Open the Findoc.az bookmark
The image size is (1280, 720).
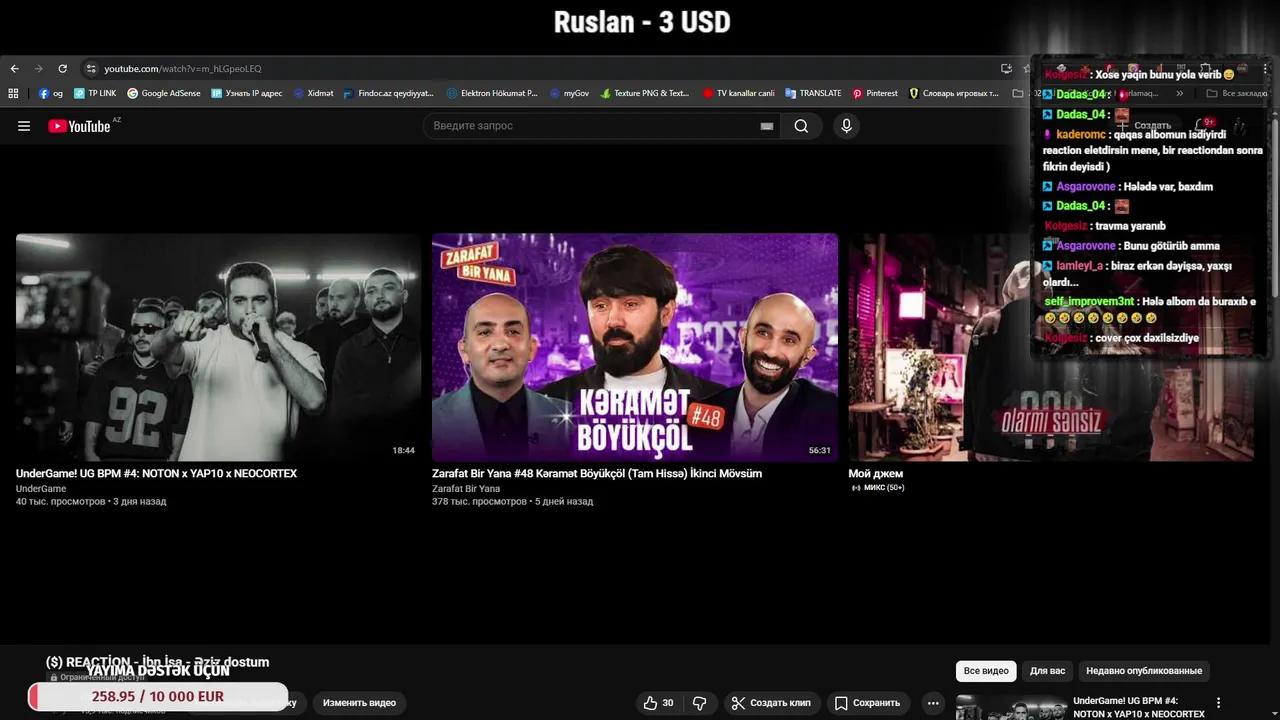coord(389,93)
